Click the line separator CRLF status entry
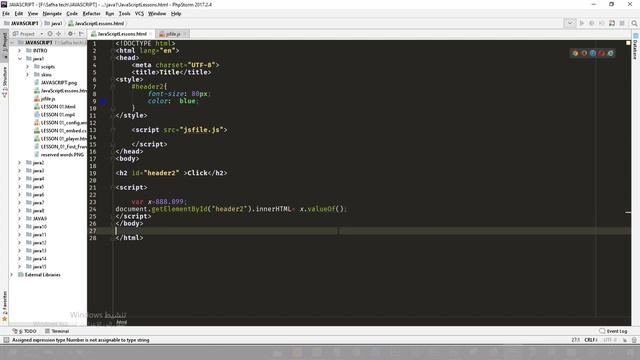Image resolution: width=640 pixels, height=360 pixels. pos(591,340)
